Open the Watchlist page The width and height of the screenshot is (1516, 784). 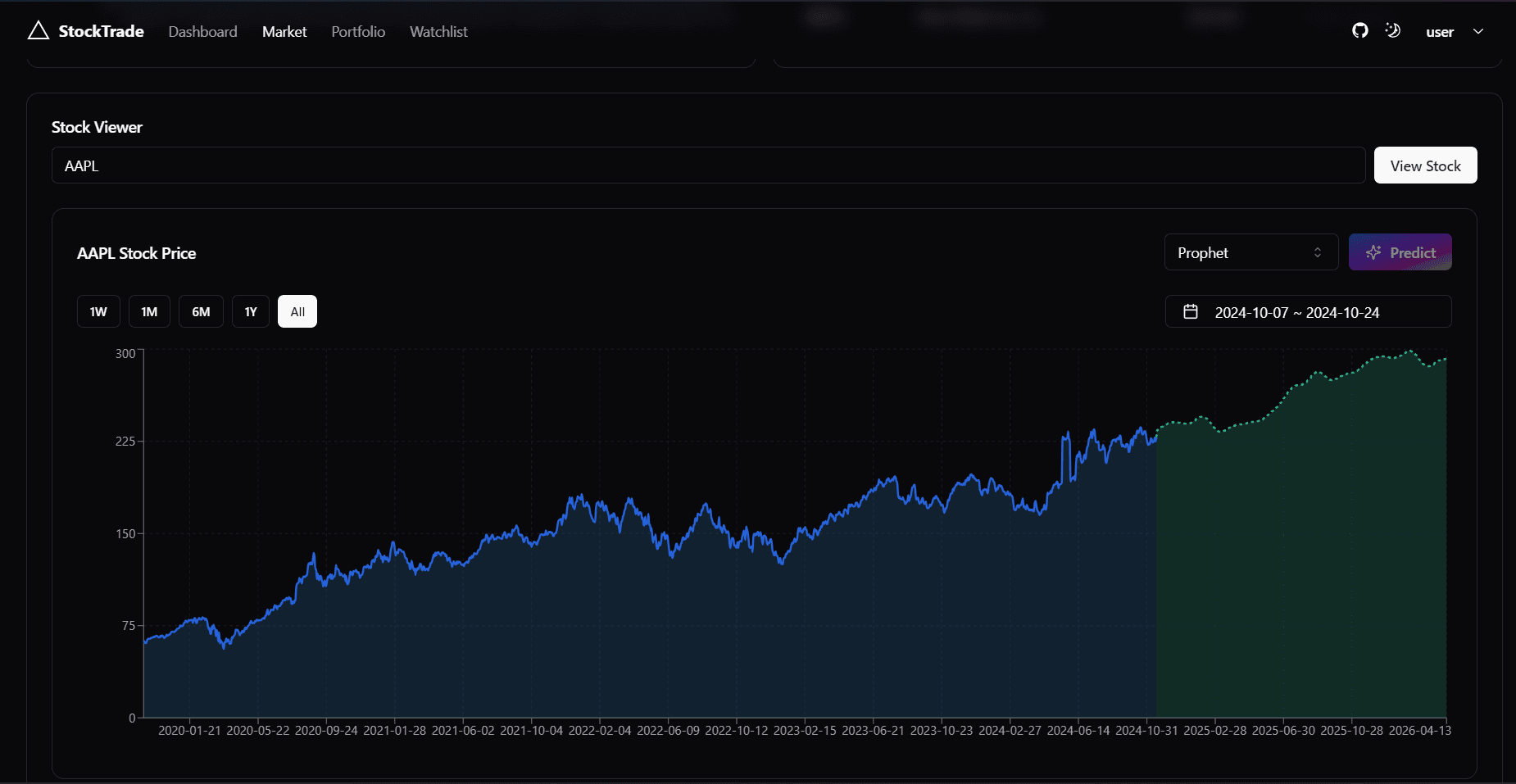coord(438,31)
